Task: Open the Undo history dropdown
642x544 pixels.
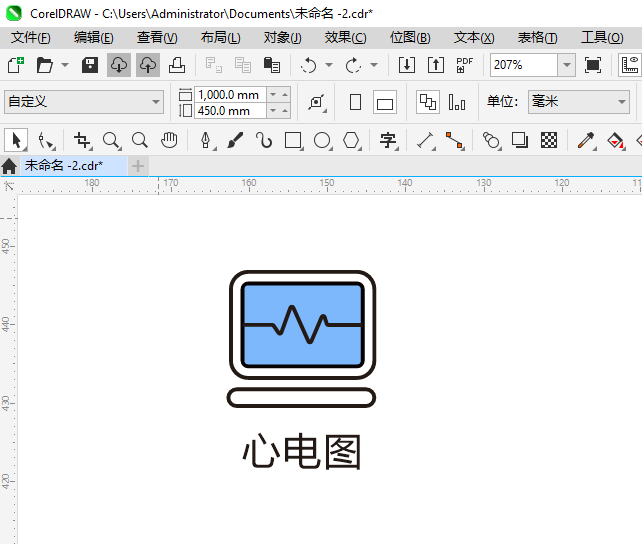Action: pos(329,65)
